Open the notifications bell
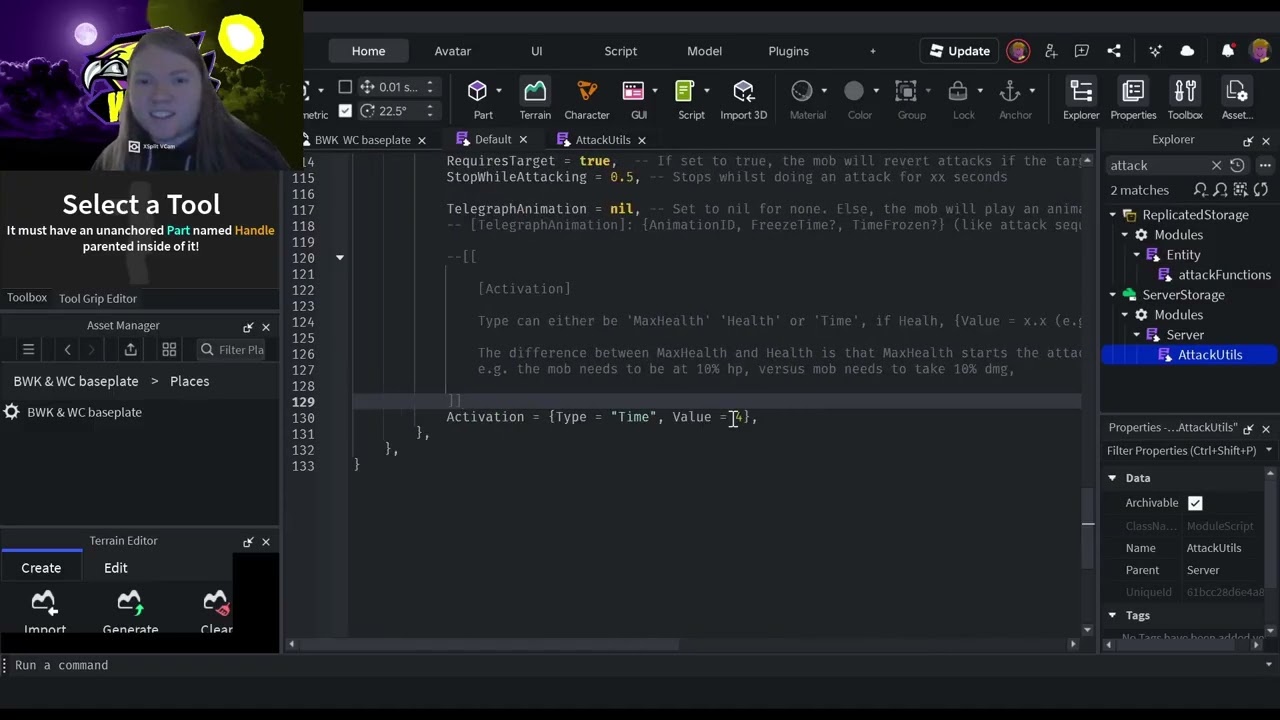Viewport: 1280px width, 720px height. click(1228, 51)
